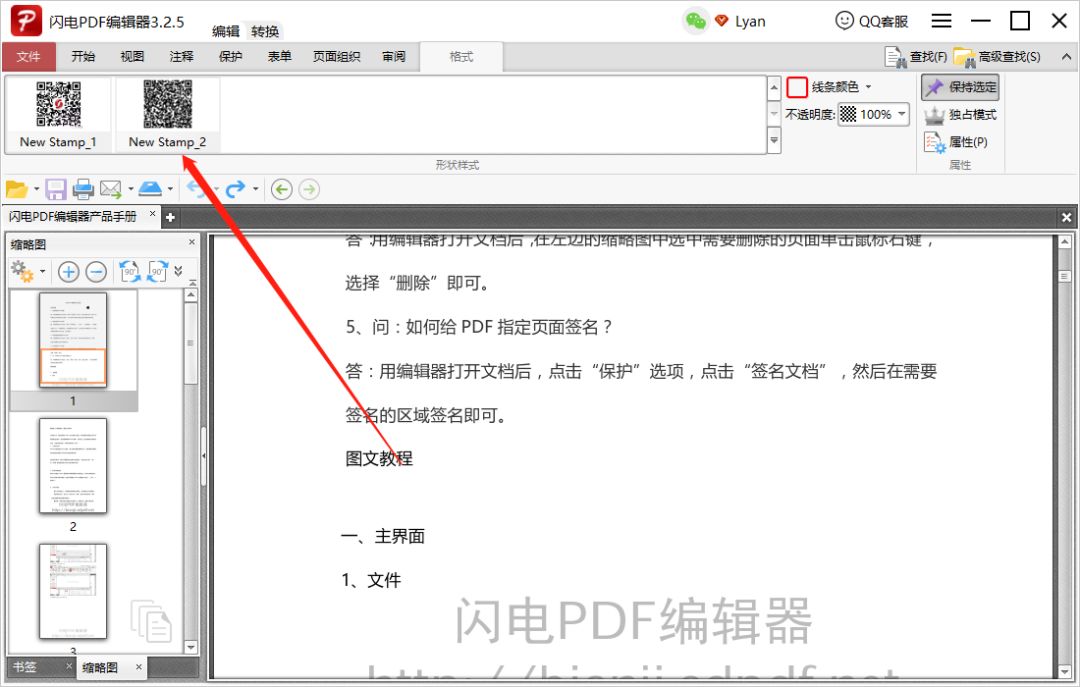Viewport: 1080px width, 687px height.
Task: Select the 编辑 mode tab
Action: [x=225, y=31]
